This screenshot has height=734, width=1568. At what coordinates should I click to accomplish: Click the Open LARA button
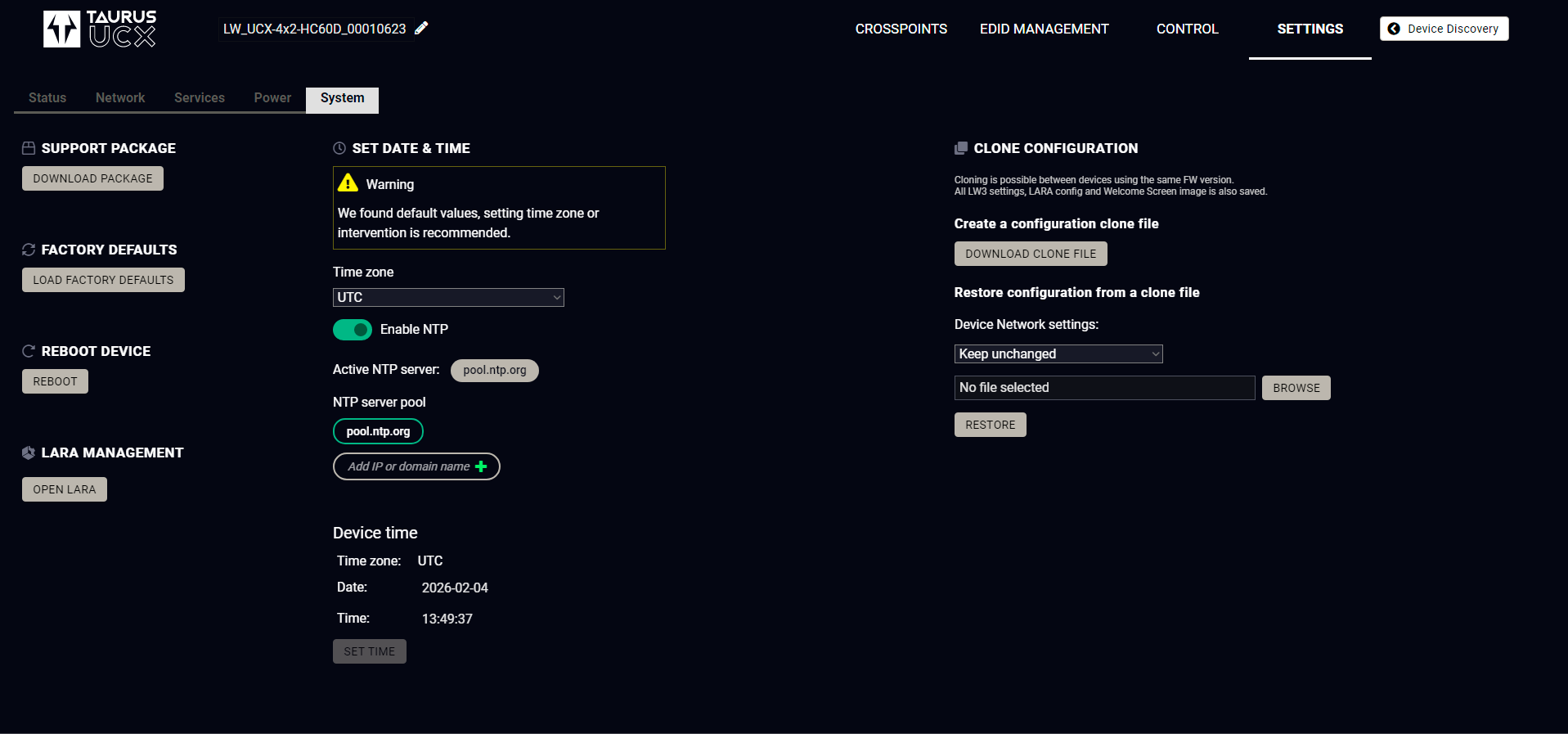(x=65, y=489)
